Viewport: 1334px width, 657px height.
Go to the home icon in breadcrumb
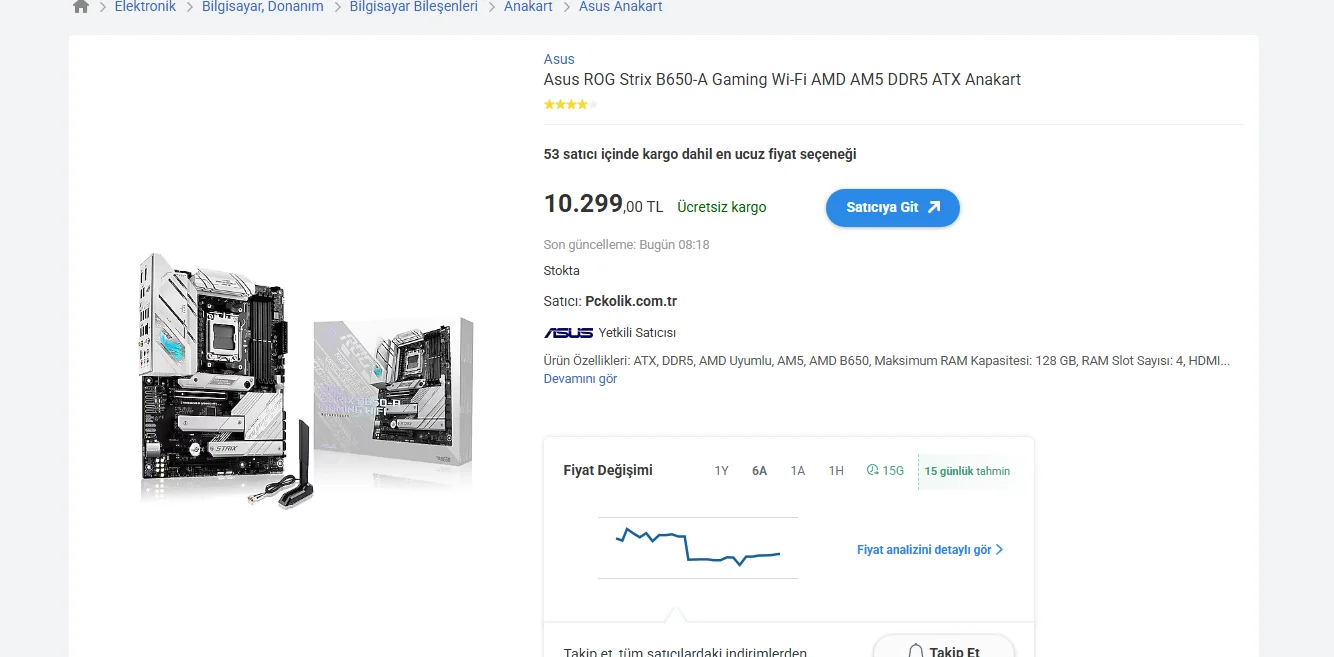pos(81,6)
